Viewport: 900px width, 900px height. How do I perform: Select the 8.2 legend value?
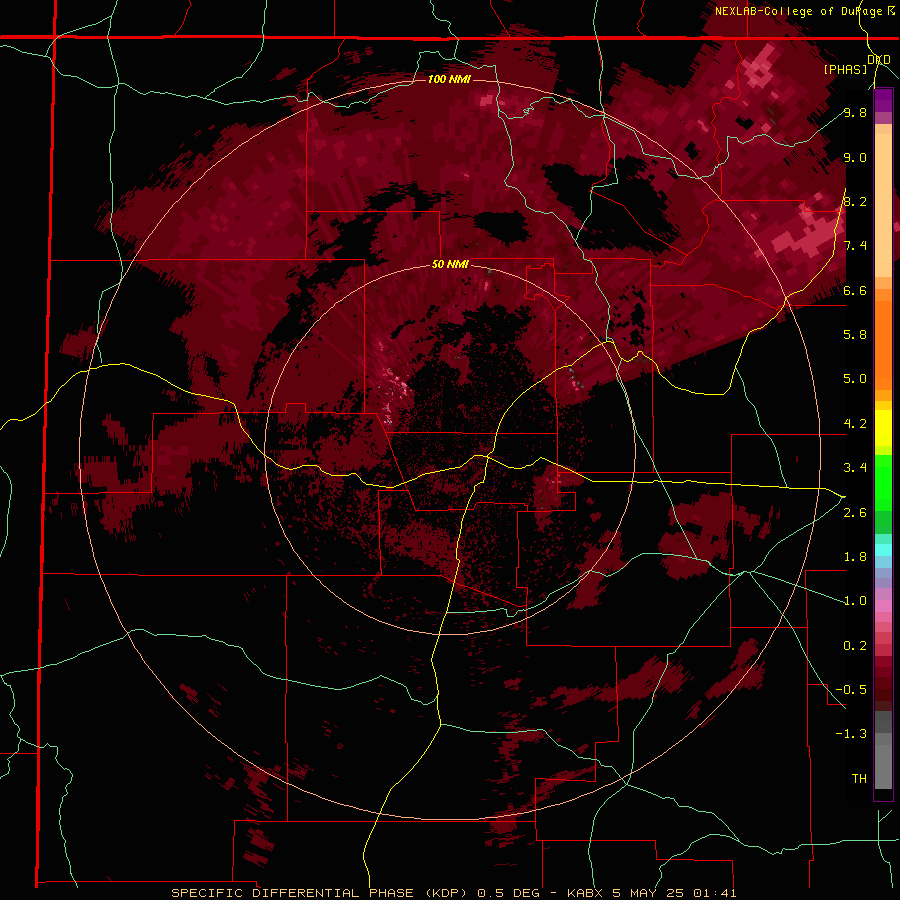pyautogui.click(x=855, y=201)
